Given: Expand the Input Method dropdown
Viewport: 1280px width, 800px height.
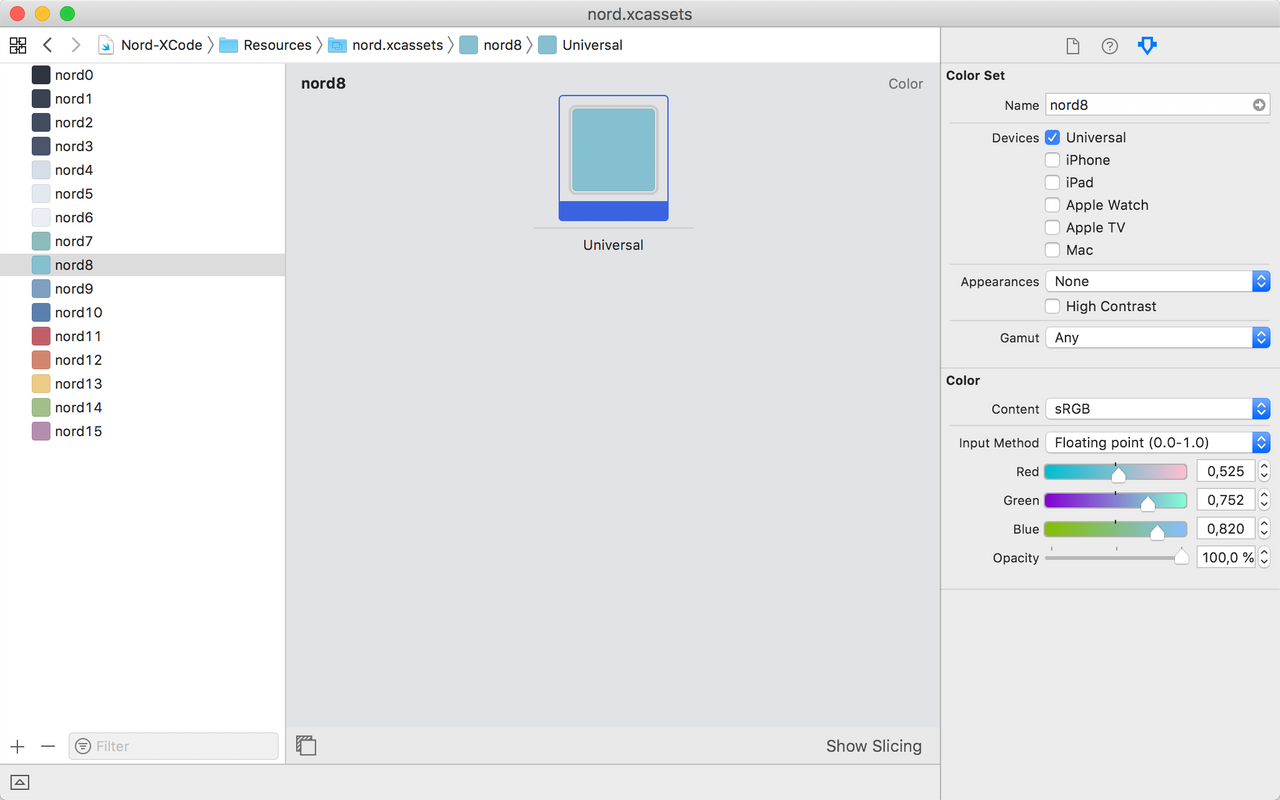Looking at the screenshot, I should point(1157,443).
